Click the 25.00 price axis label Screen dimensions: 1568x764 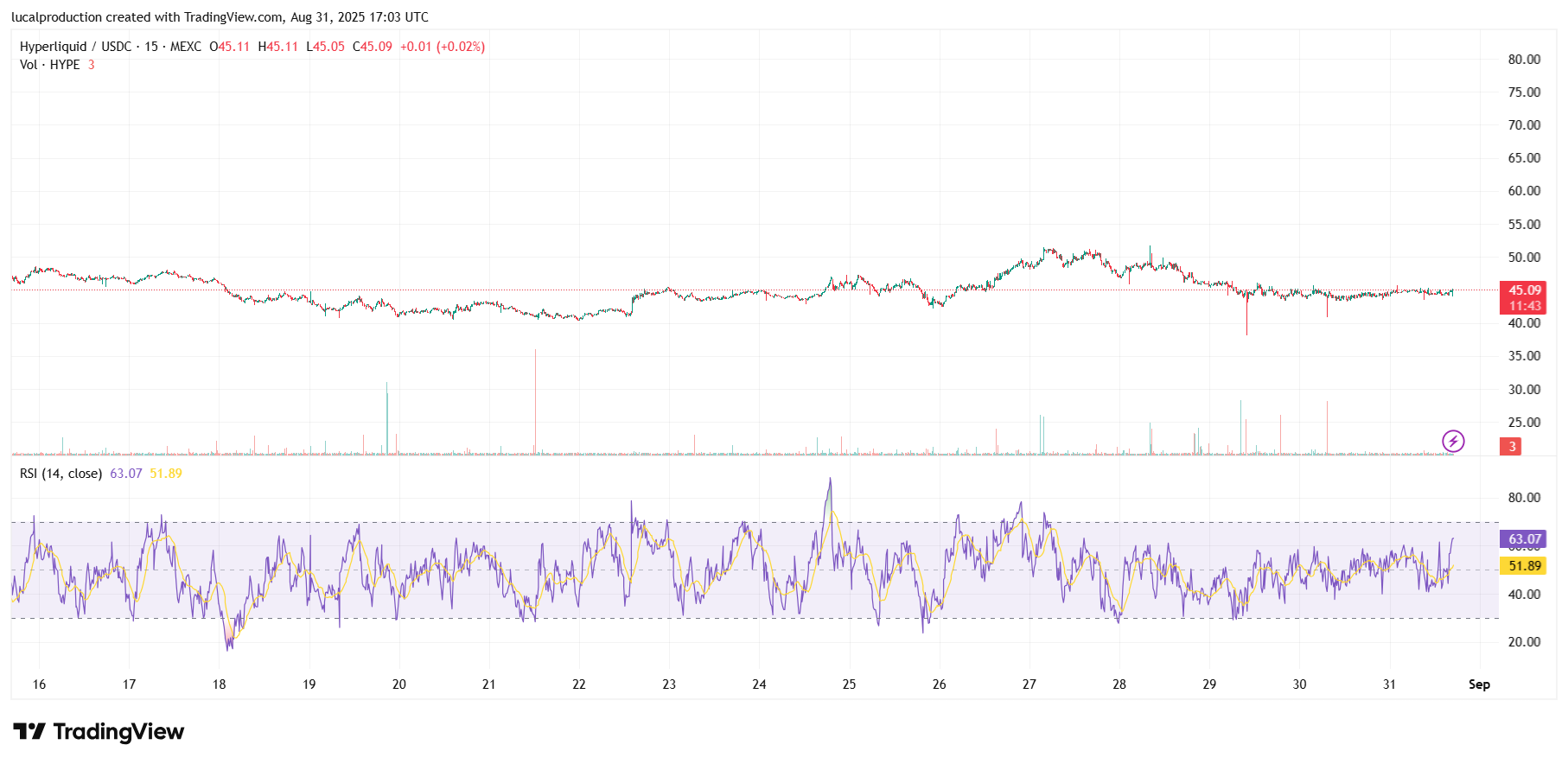(1524, 423)
